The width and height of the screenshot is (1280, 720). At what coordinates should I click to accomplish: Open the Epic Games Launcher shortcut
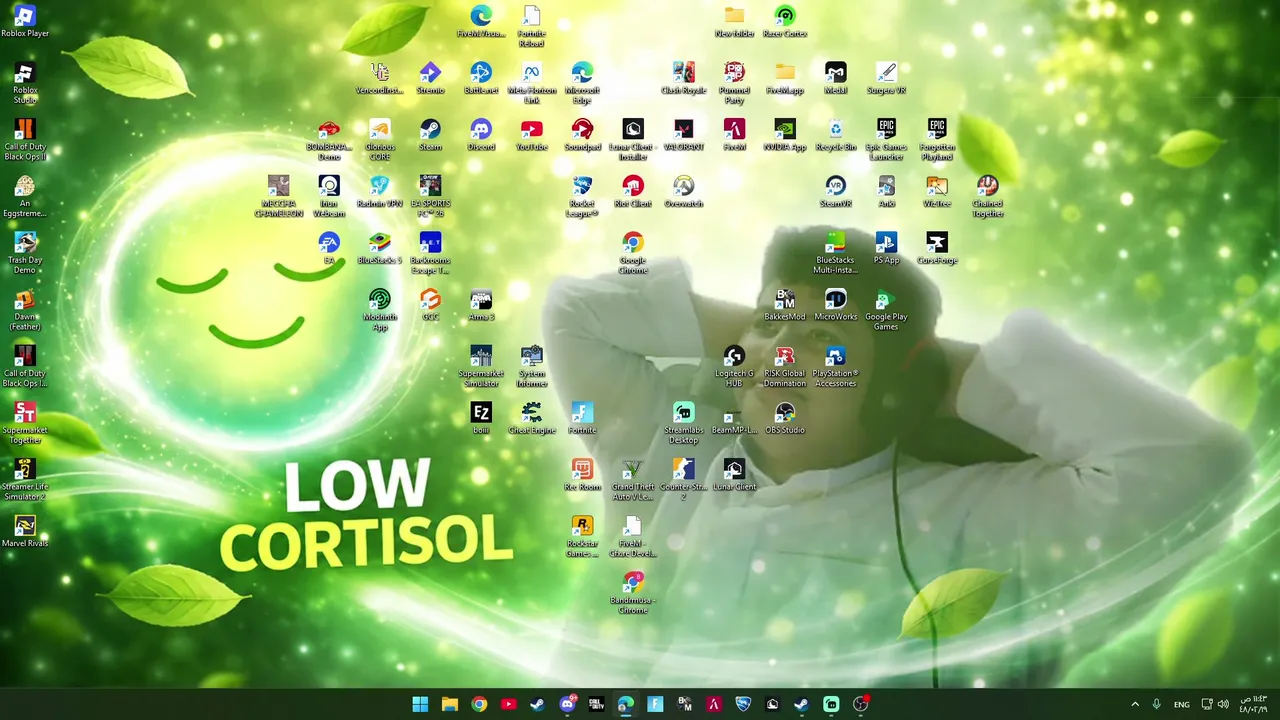[886, 140]
